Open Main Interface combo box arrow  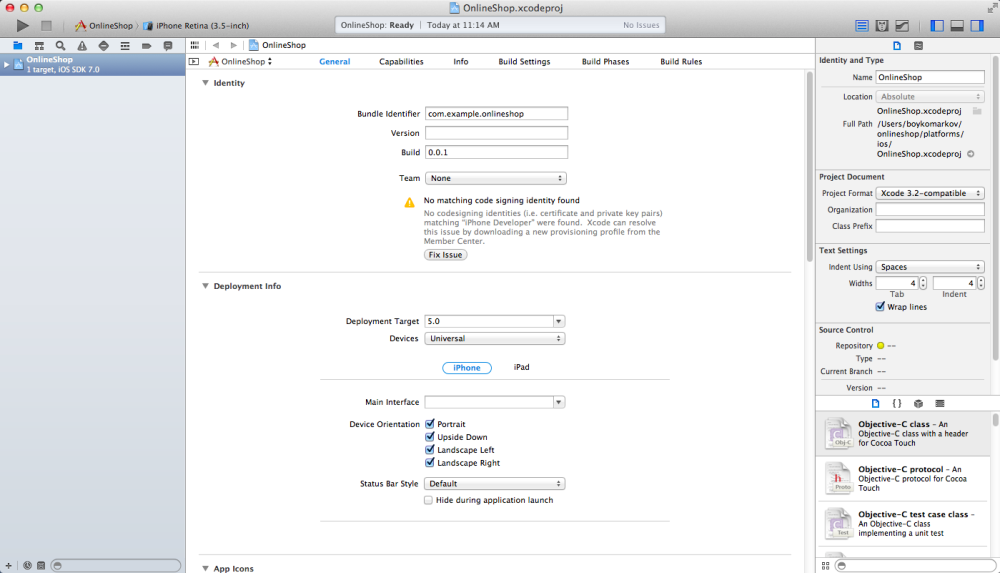[559, 402]
